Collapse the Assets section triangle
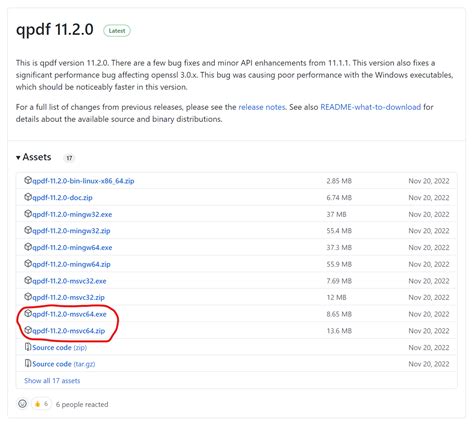This screenshot has width=474, height=425. coord(18,157)
